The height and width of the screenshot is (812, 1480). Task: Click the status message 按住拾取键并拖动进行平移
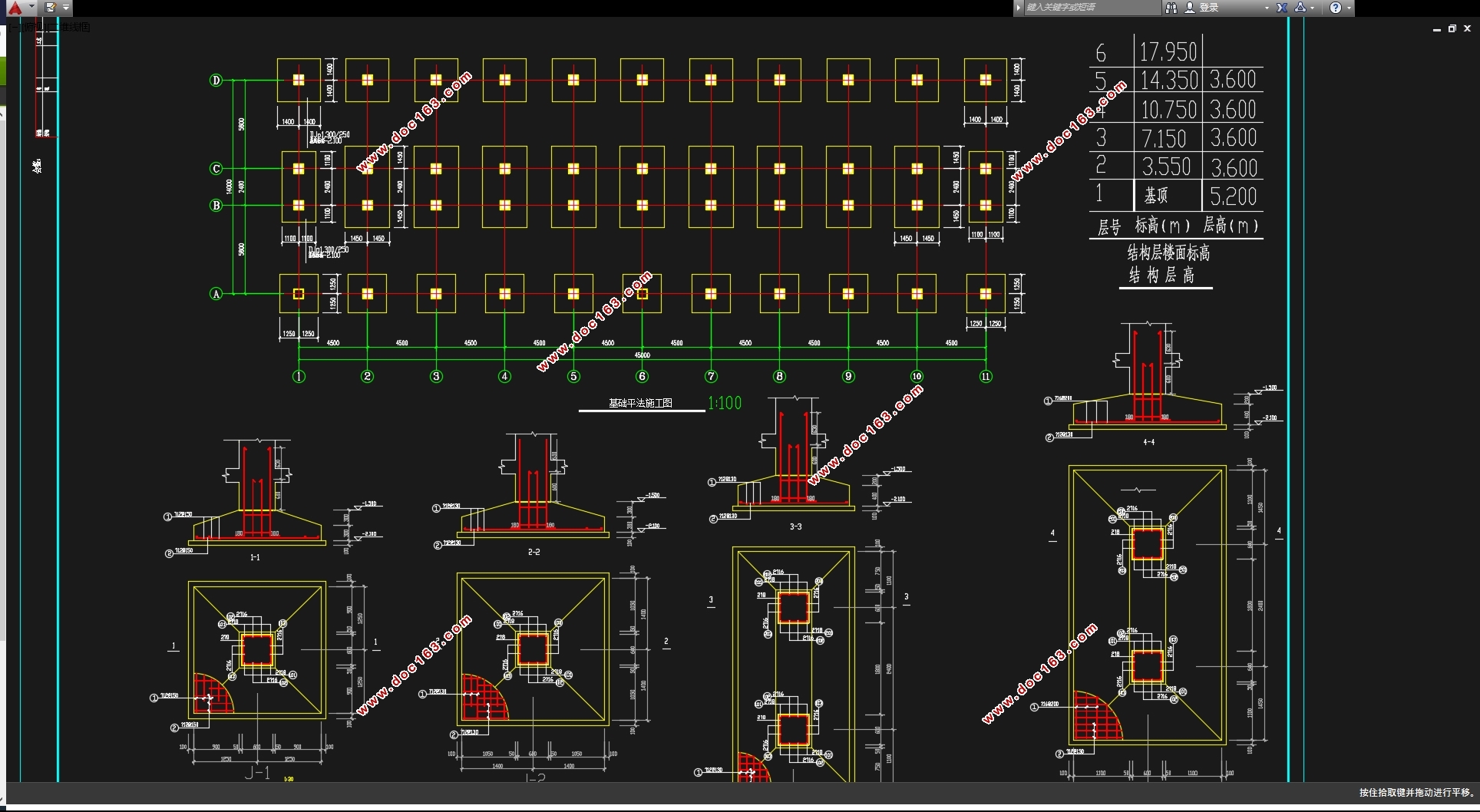[1416, 793]
